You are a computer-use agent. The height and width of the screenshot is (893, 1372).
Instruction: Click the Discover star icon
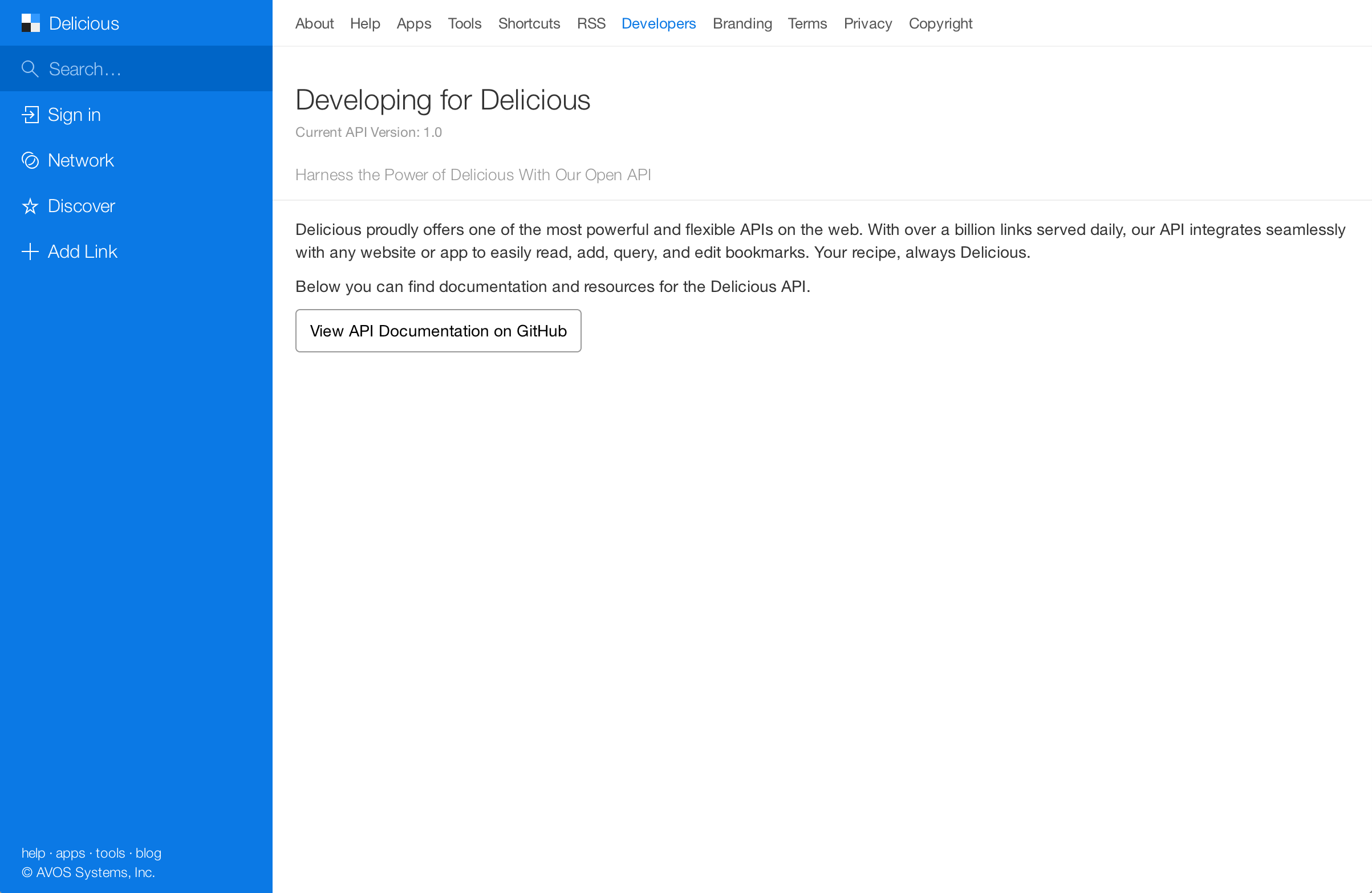coord(30,206)
